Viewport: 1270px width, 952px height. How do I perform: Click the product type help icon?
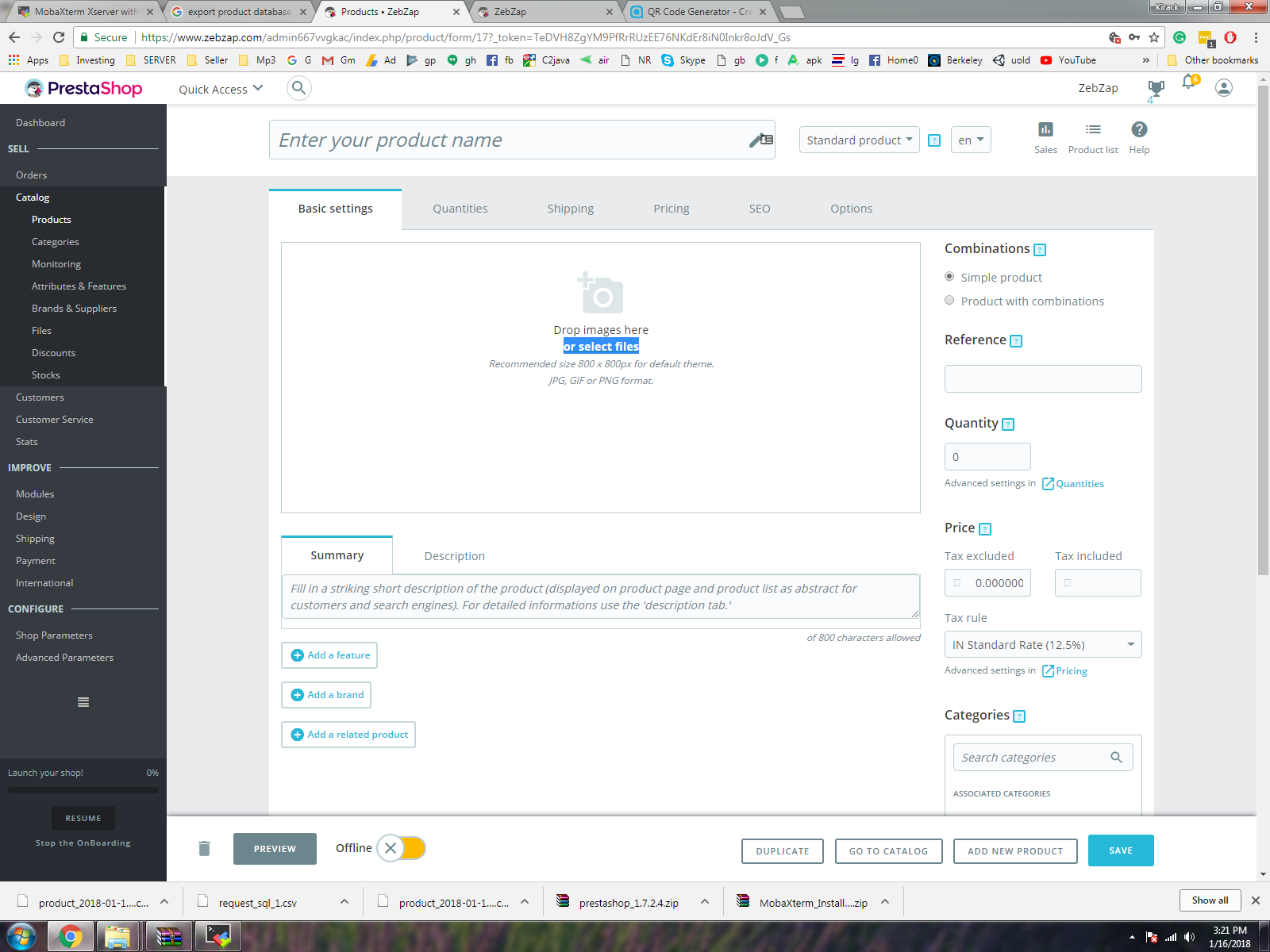(934, 140)
